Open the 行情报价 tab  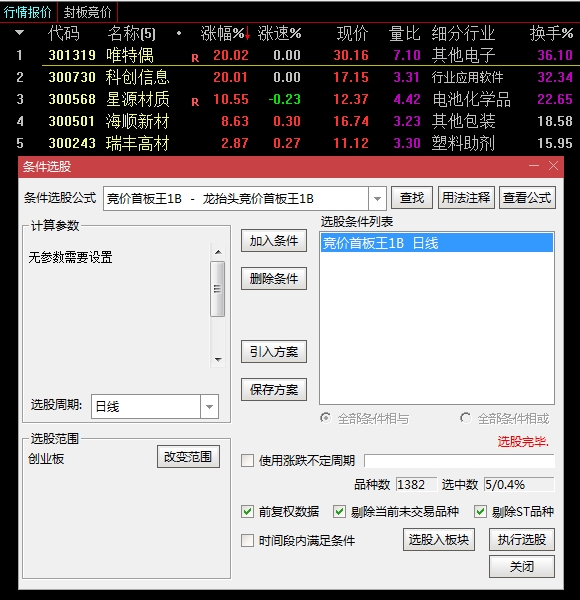point(28,12)
